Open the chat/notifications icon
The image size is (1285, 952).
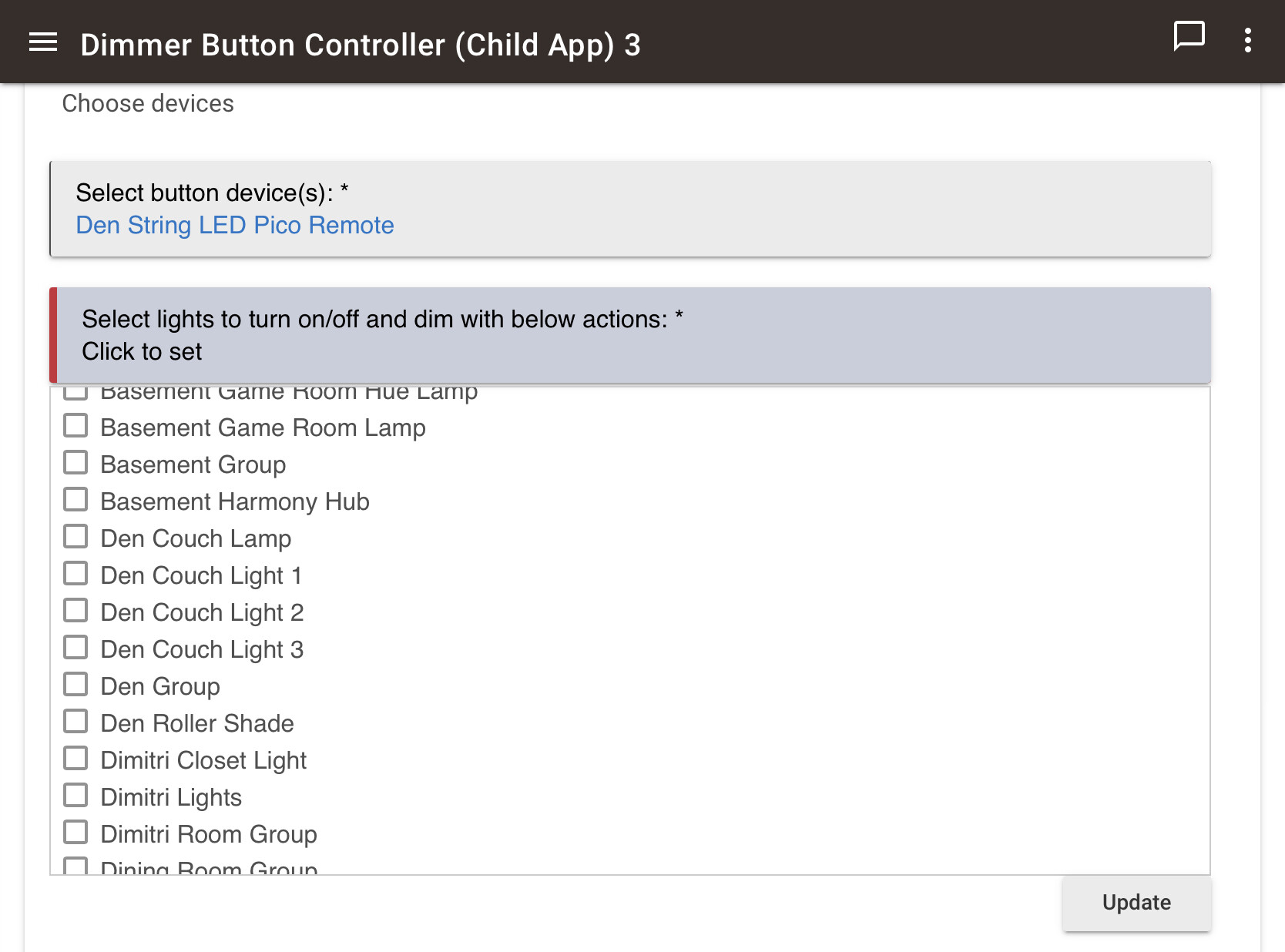(x=1188, y=36)
